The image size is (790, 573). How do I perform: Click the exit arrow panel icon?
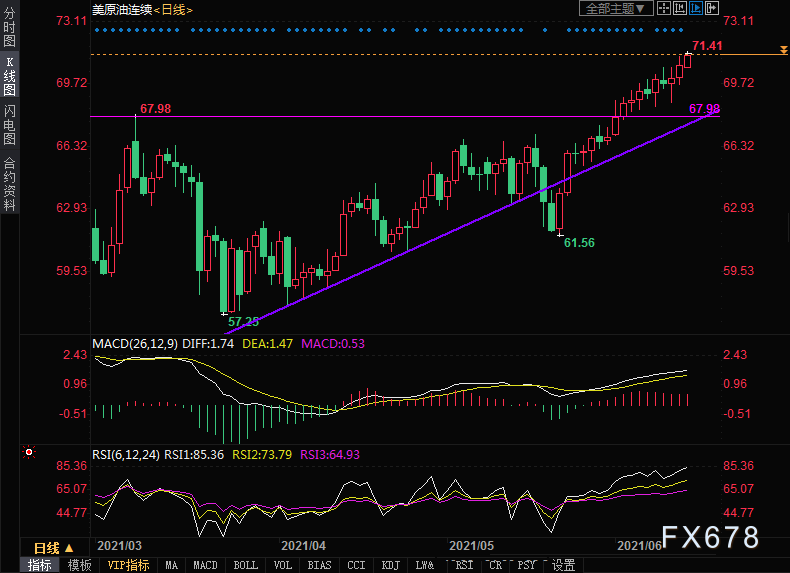pyautogui.click(x=712, y=8)
